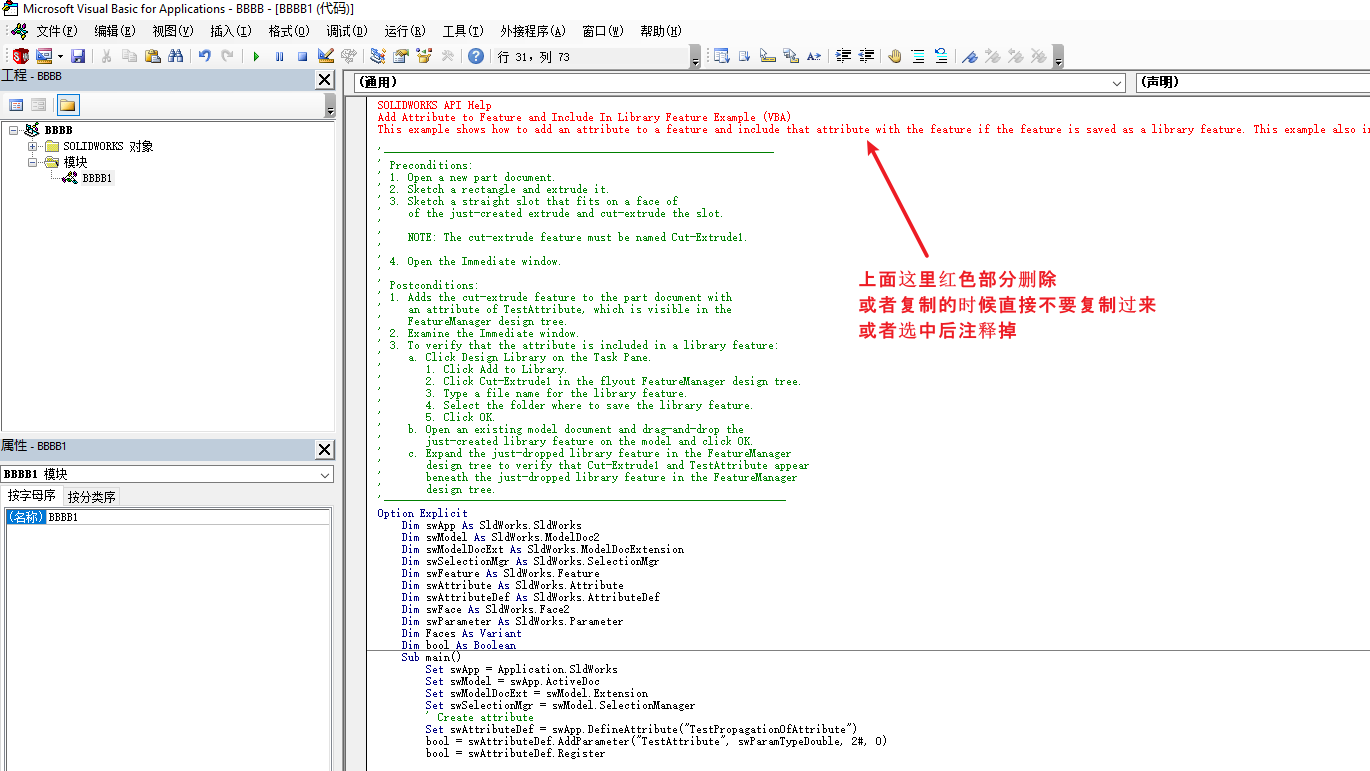Open the BBBB1 模块 object dropdown in properties
This screenshot has height=771, width=1370.
(325, 475)
